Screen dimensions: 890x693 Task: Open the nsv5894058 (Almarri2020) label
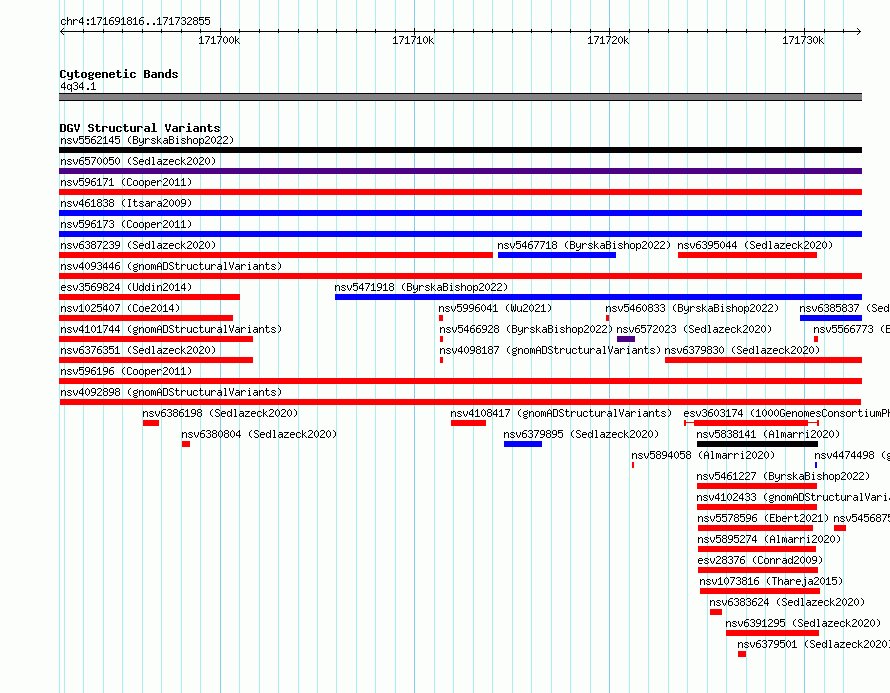(703, 455)
